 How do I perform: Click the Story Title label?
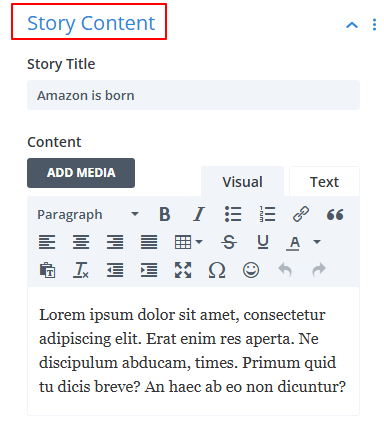click(x=61, y=64)
